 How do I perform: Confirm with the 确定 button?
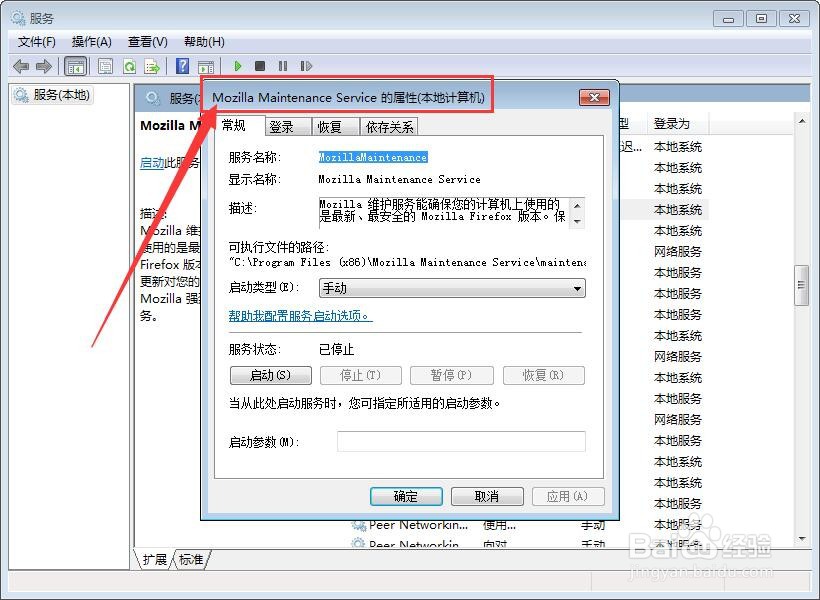point(406,496)
